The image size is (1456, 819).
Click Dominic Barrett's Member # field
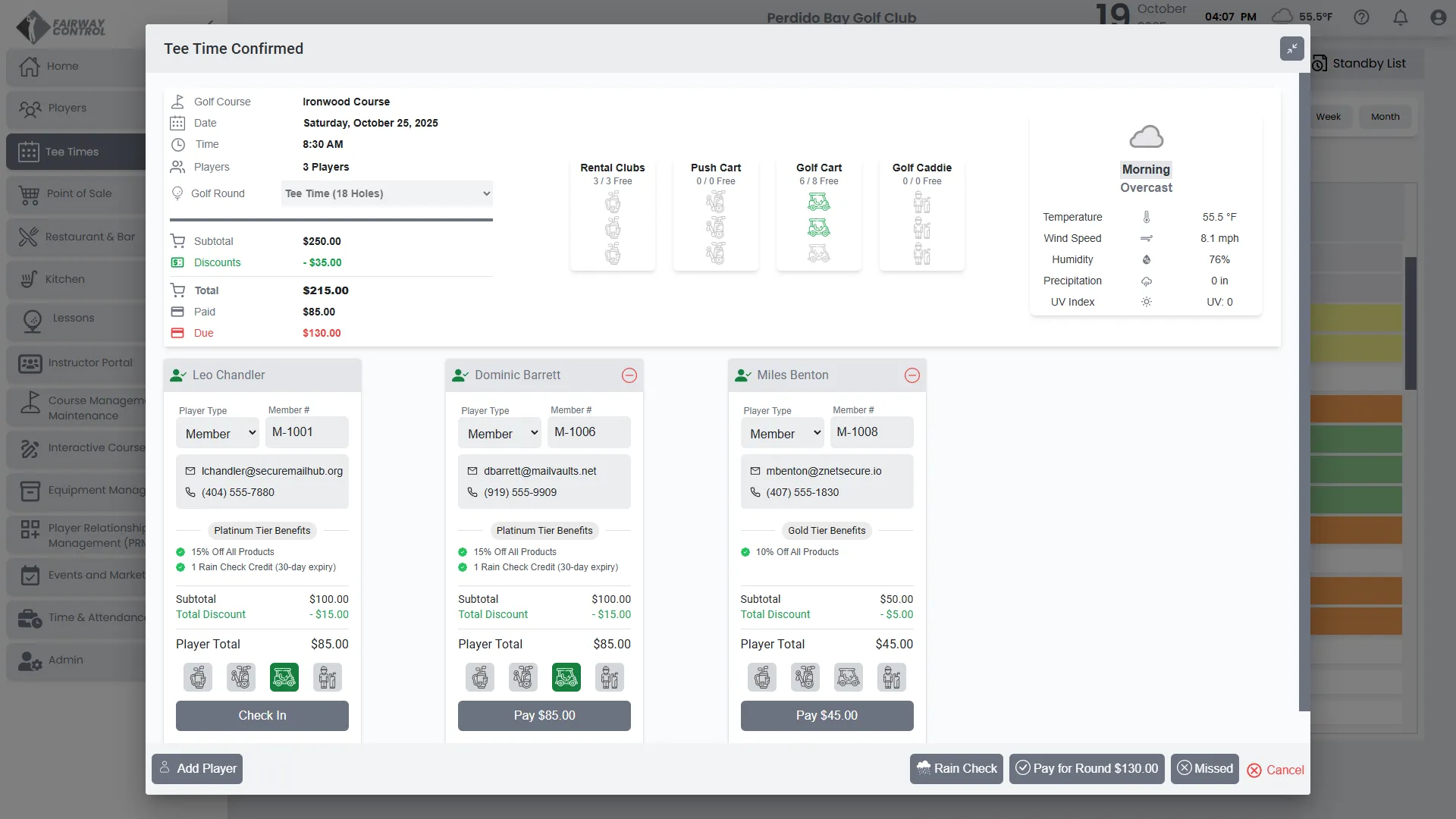591,432
